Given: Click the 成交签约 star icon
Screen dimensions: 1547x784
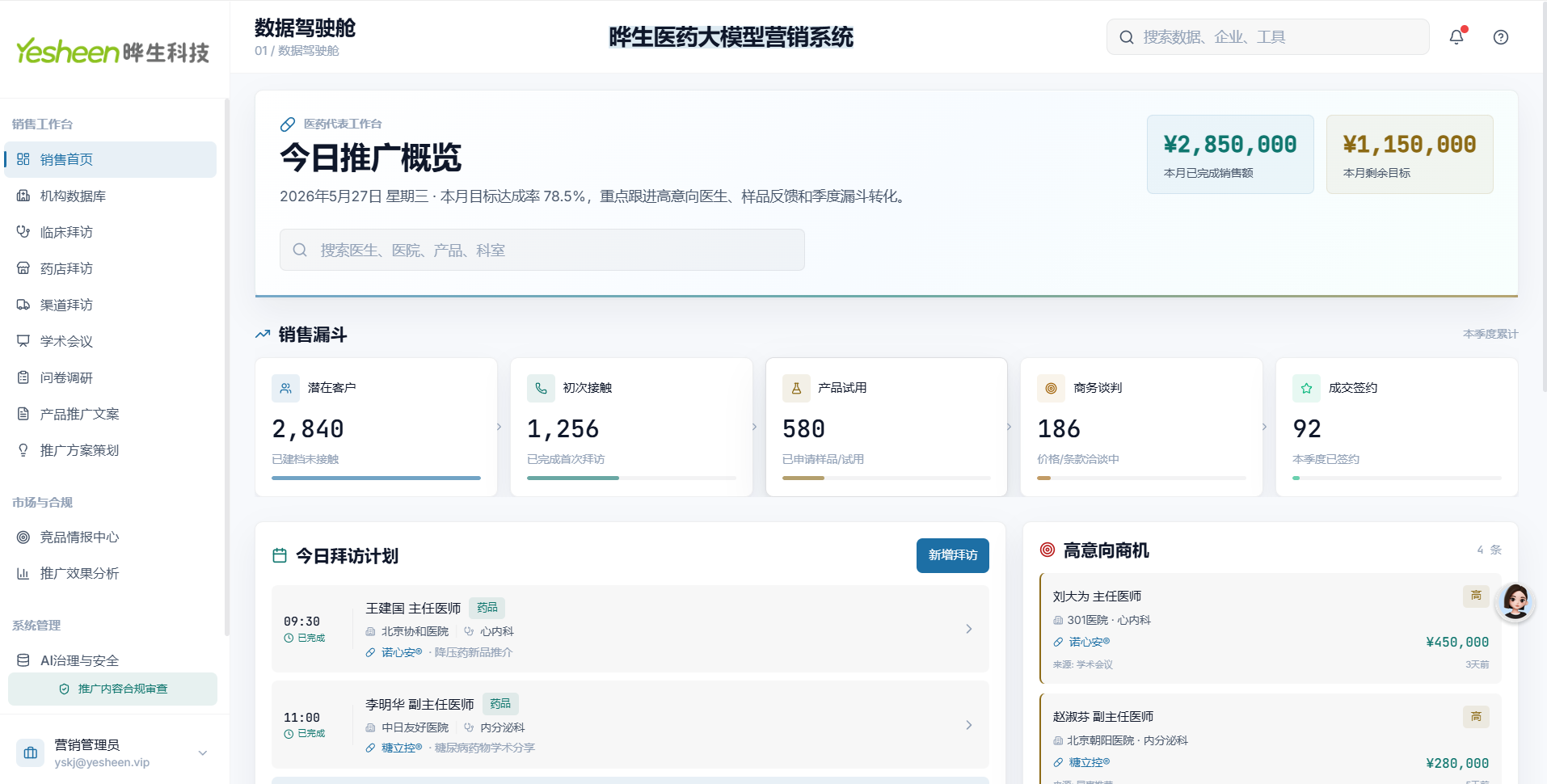Looking at the screenshot, I should tap(1306, 388).
